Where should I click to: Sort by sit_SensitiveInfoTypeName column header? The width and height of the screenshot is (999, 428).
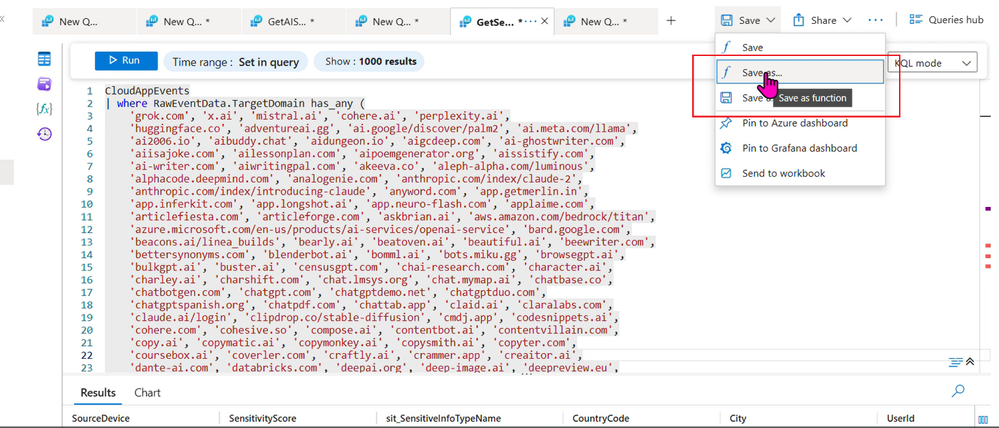click(443, 418)
